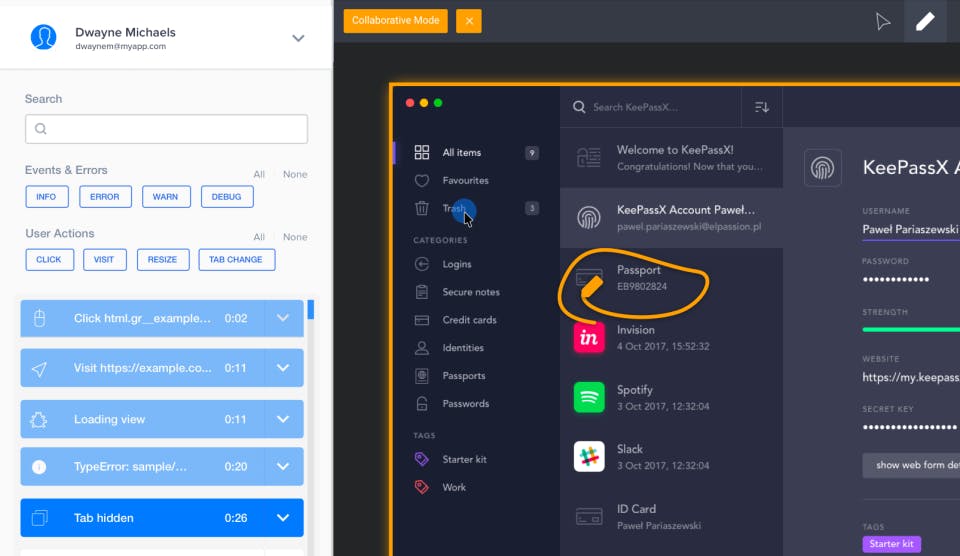This screenshot has height=556, width=960.
Task: Click the Identities person icon
Action: tap(422, 348)
